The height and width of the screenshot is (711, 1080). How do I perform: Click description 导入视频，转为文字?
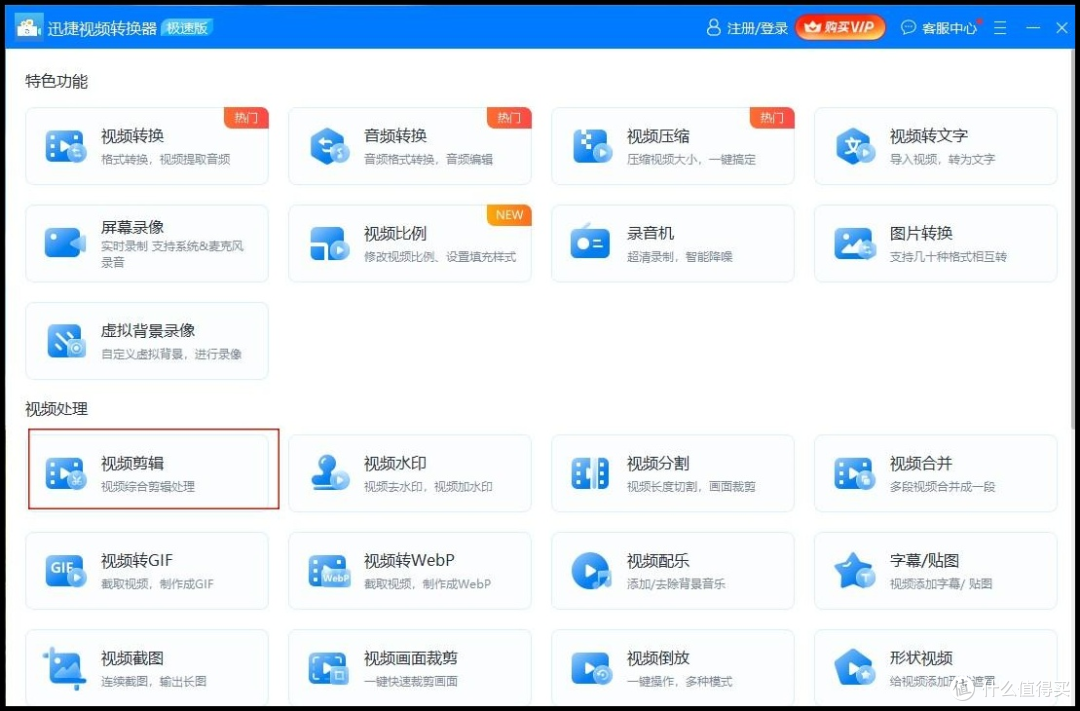tap(942, 159)
